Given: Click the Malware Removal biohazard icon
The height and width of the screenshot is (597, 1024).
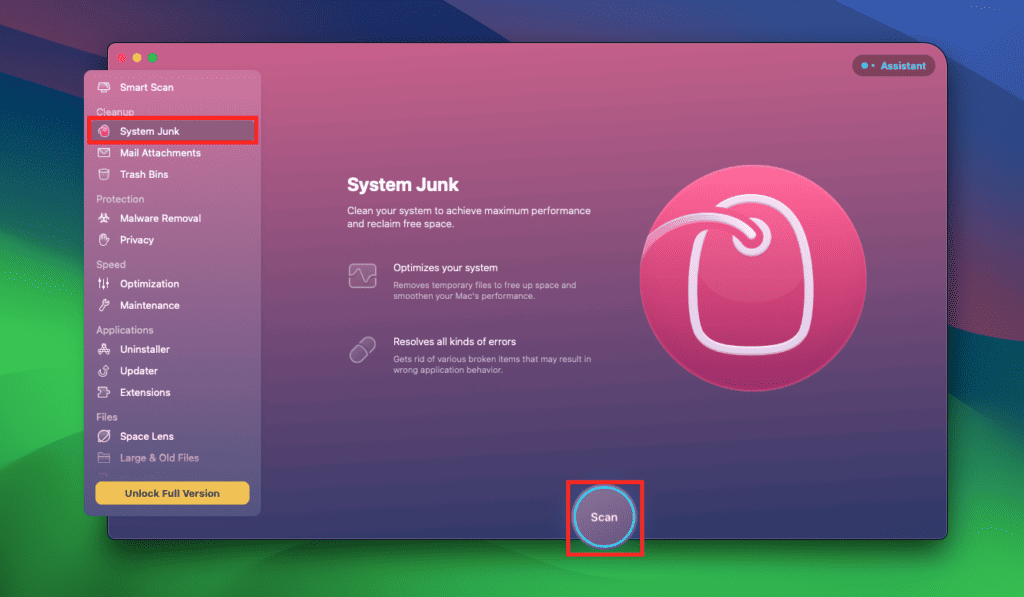Looking at the screenshot, I should [104, 218].
